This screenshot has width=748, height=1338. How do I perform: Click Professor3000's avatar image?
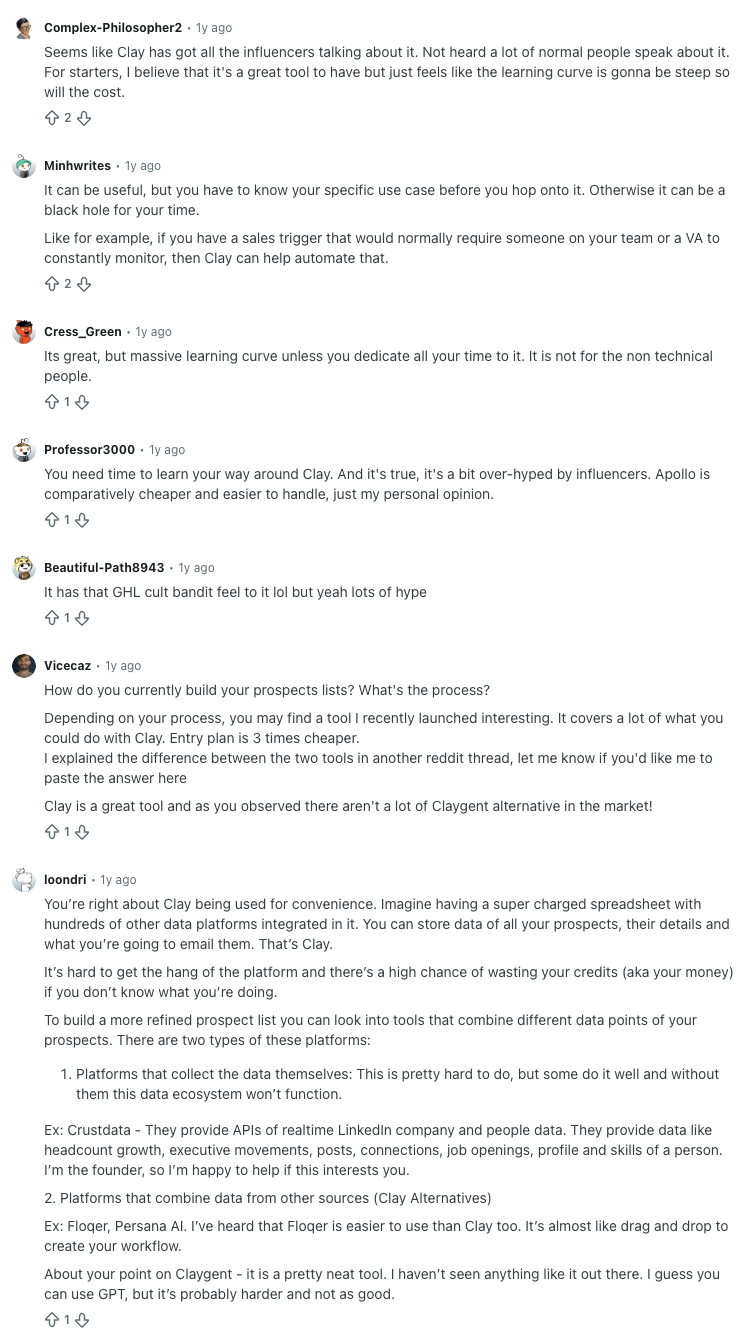click(x=23, y=449)
